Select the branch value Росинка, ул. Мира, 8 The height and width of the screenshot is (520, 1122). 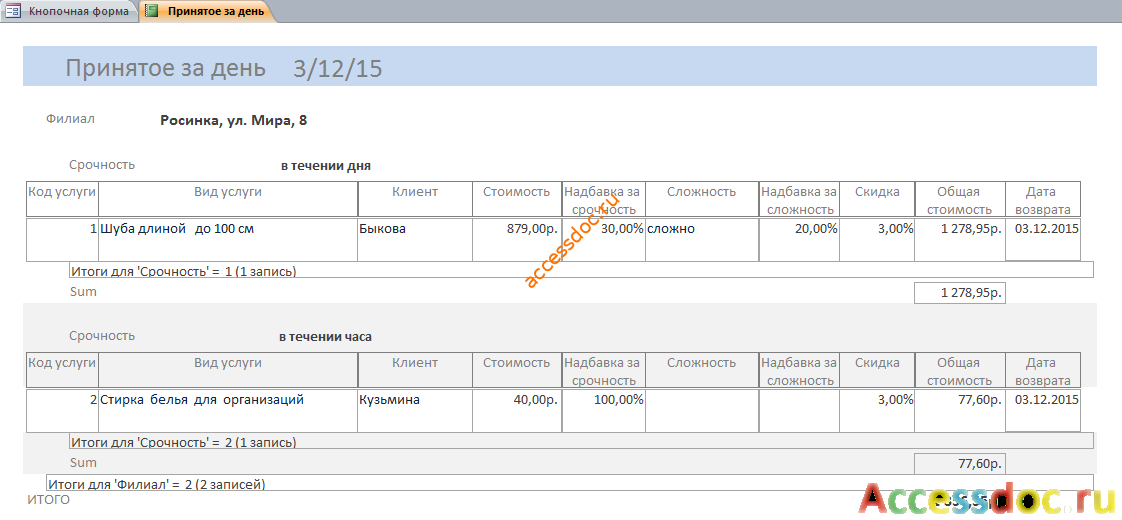pos(234,121)
